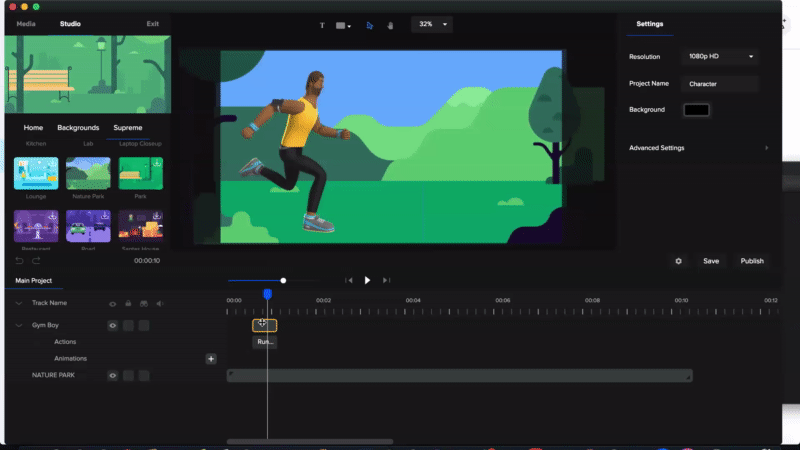Toggle the lock icon in track header
800x450 pixels.
128,303
